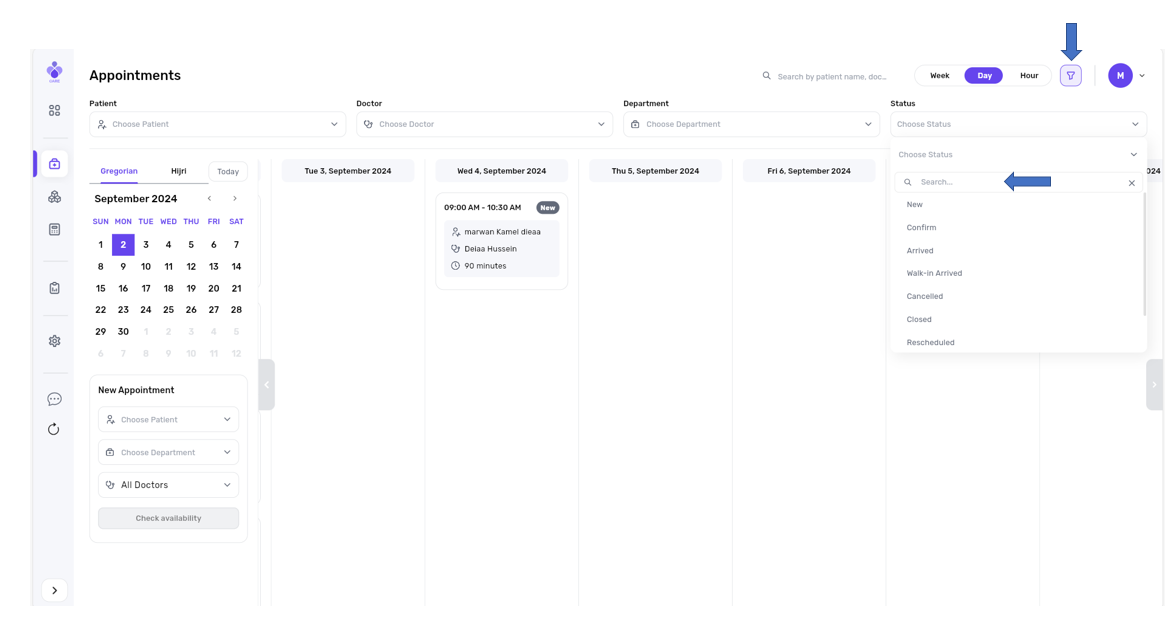Open the calculator icon in sidebar
This screenshot has height=643, width=1172.
(54, 230)
